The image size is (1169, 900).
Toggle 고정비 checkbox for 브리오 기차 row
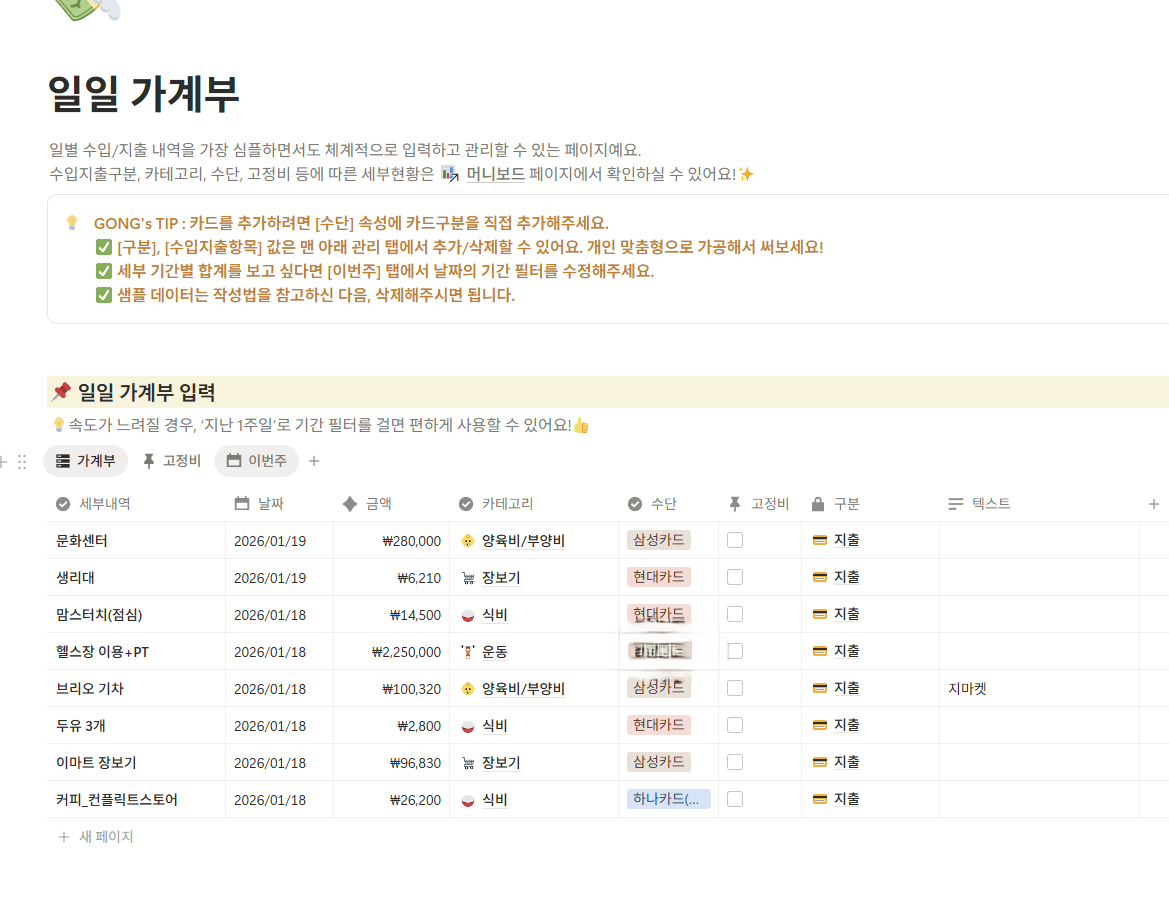[735, 687]
